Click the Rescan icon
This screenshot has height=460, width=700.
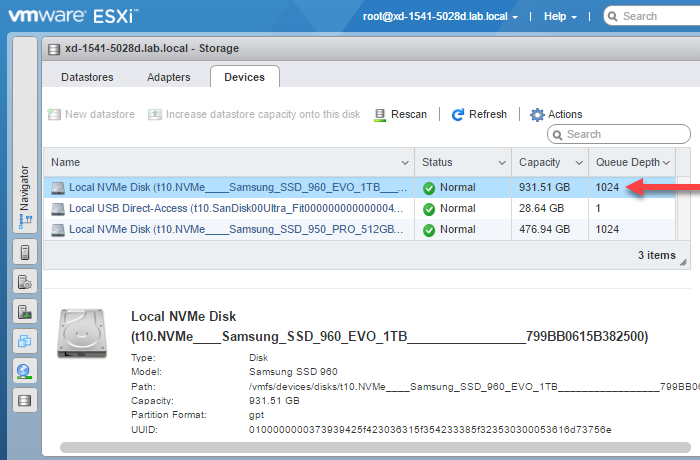380,115
